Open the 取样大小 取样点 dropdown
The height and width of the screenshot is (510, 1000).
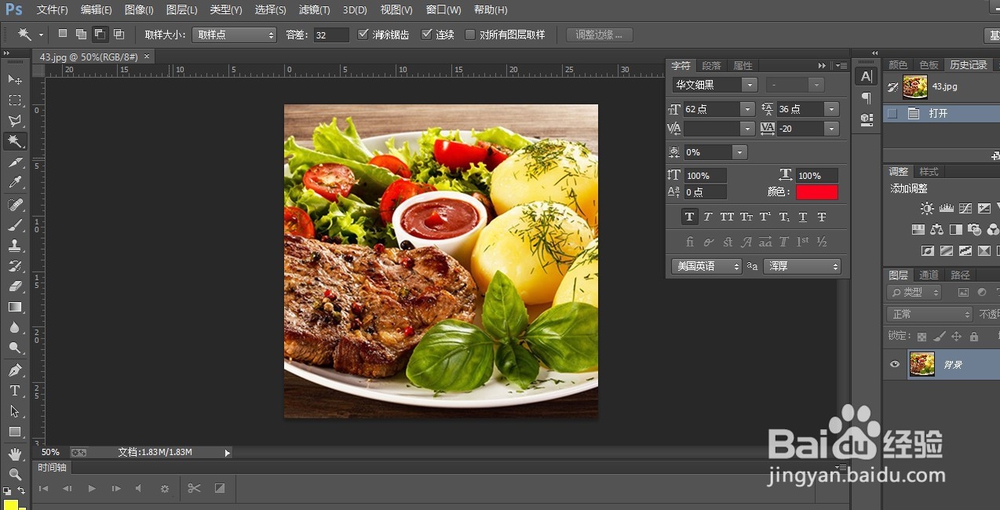click(234, 35)
